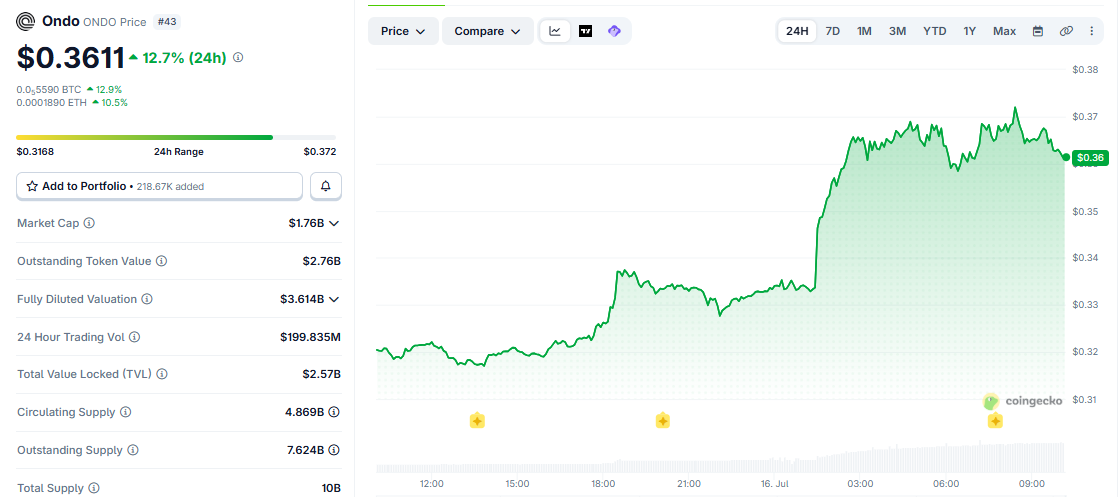
Task: Click the Ondo logo icon
Action: pos(26,21)
